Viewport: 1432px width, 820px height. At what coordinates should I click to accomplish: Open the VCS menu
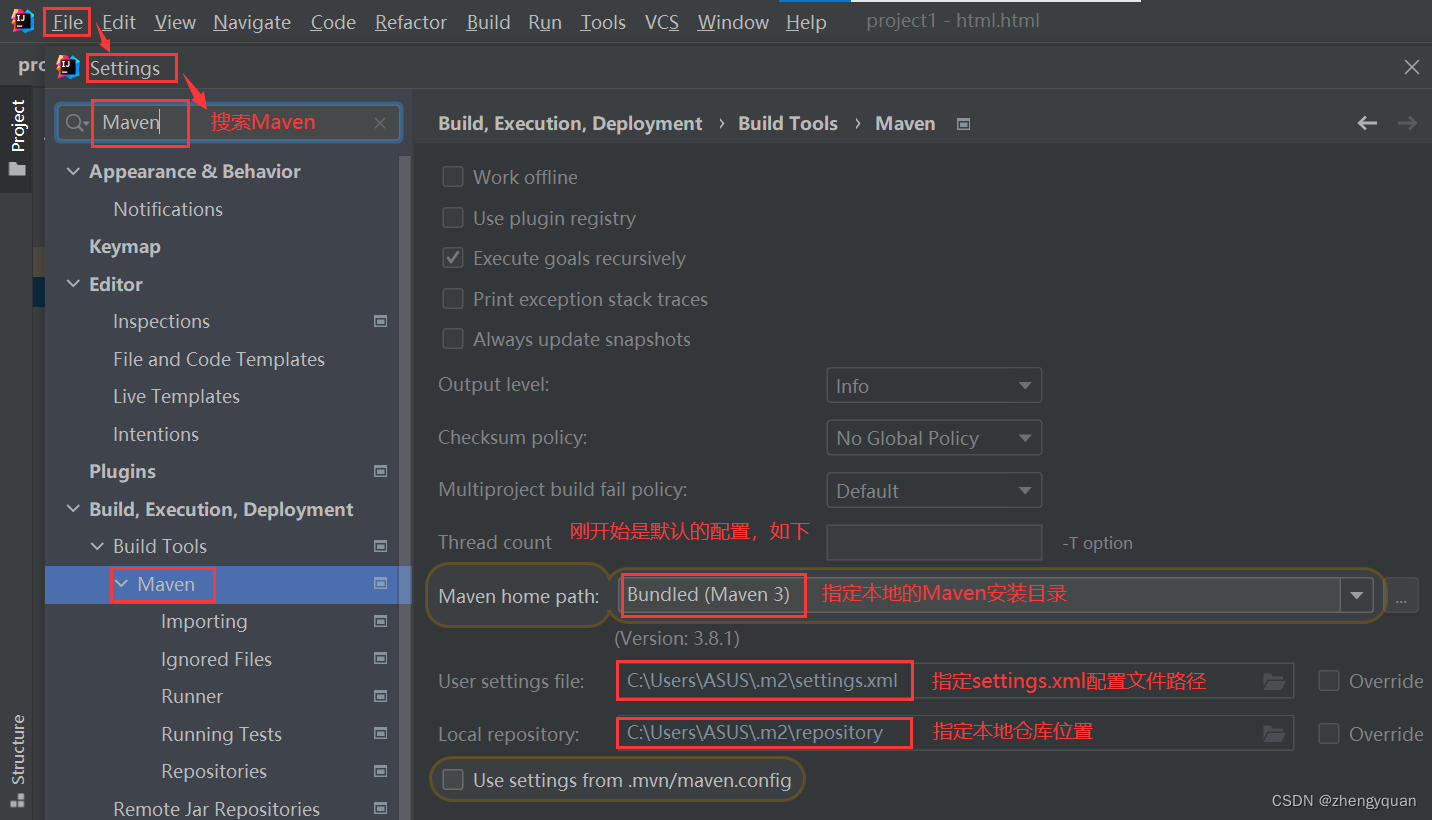(x=661, y=22)
